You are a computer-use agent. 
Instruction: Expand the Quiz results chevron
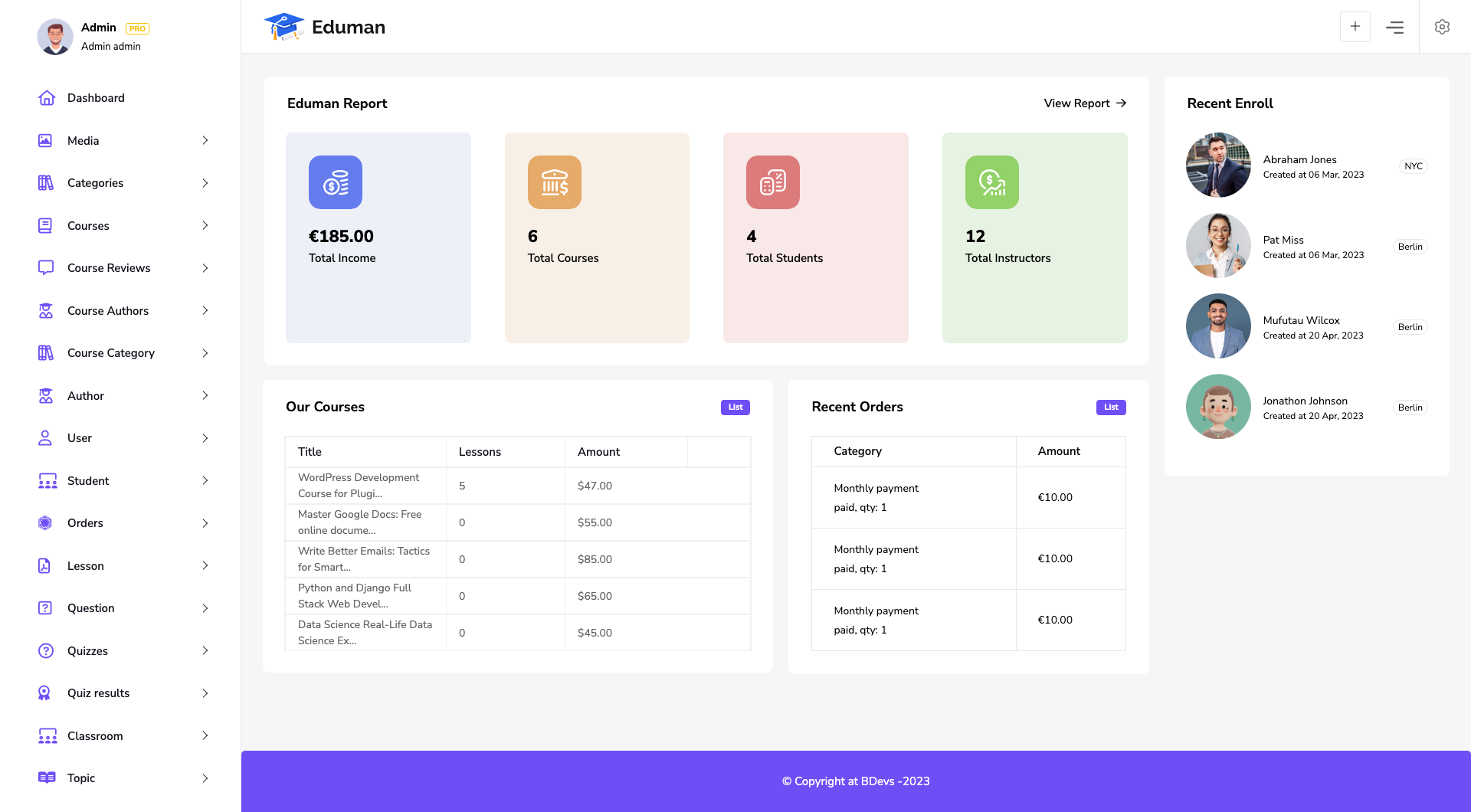(x=205, y=693)
